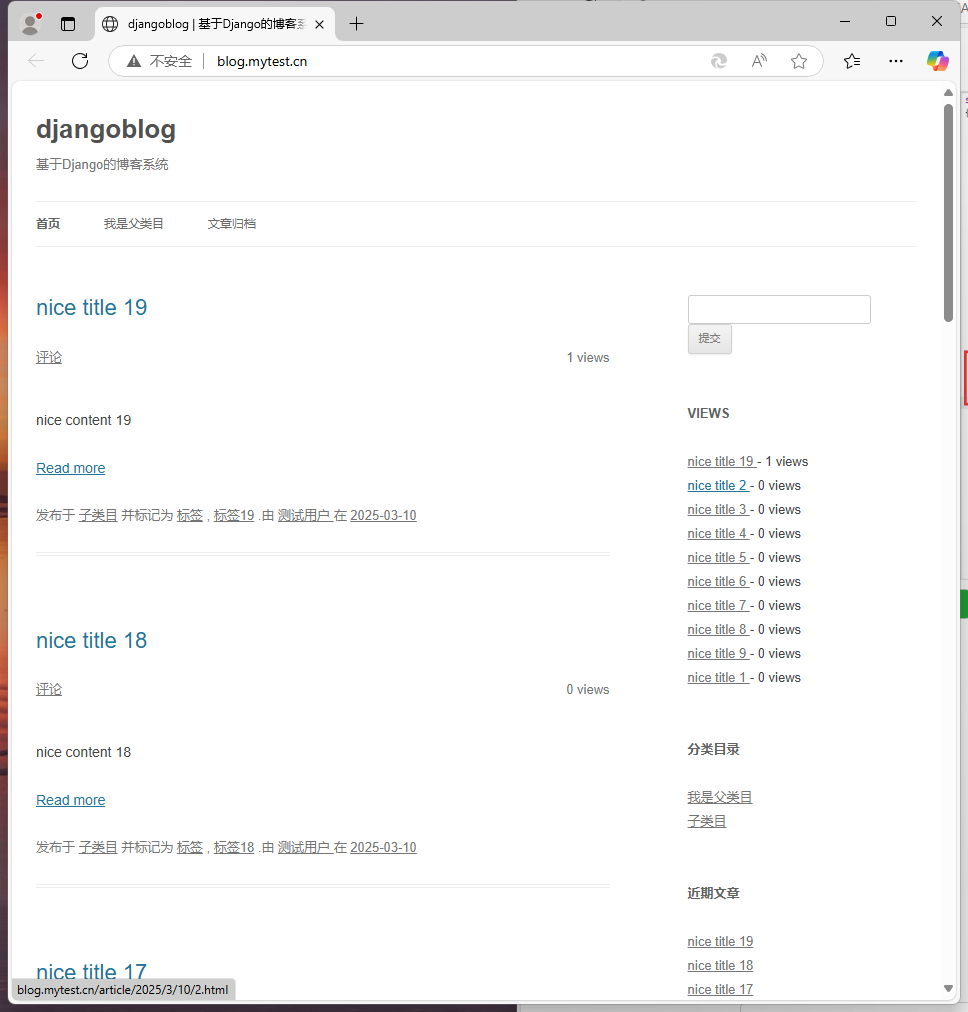This screenshot has height=1012, width=968.
Task: Click the scrollbar down arrow
Action: tap(948, 988)
